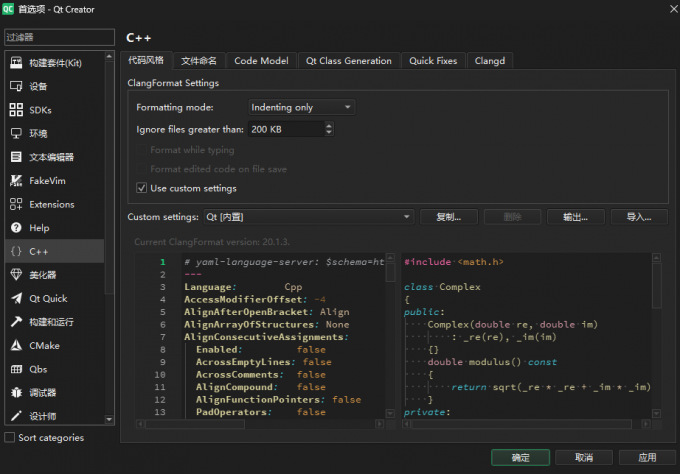Increase the Ignore files greater than stepper
The width and height of the screenshot is (680, 474).
click(329, 126)
